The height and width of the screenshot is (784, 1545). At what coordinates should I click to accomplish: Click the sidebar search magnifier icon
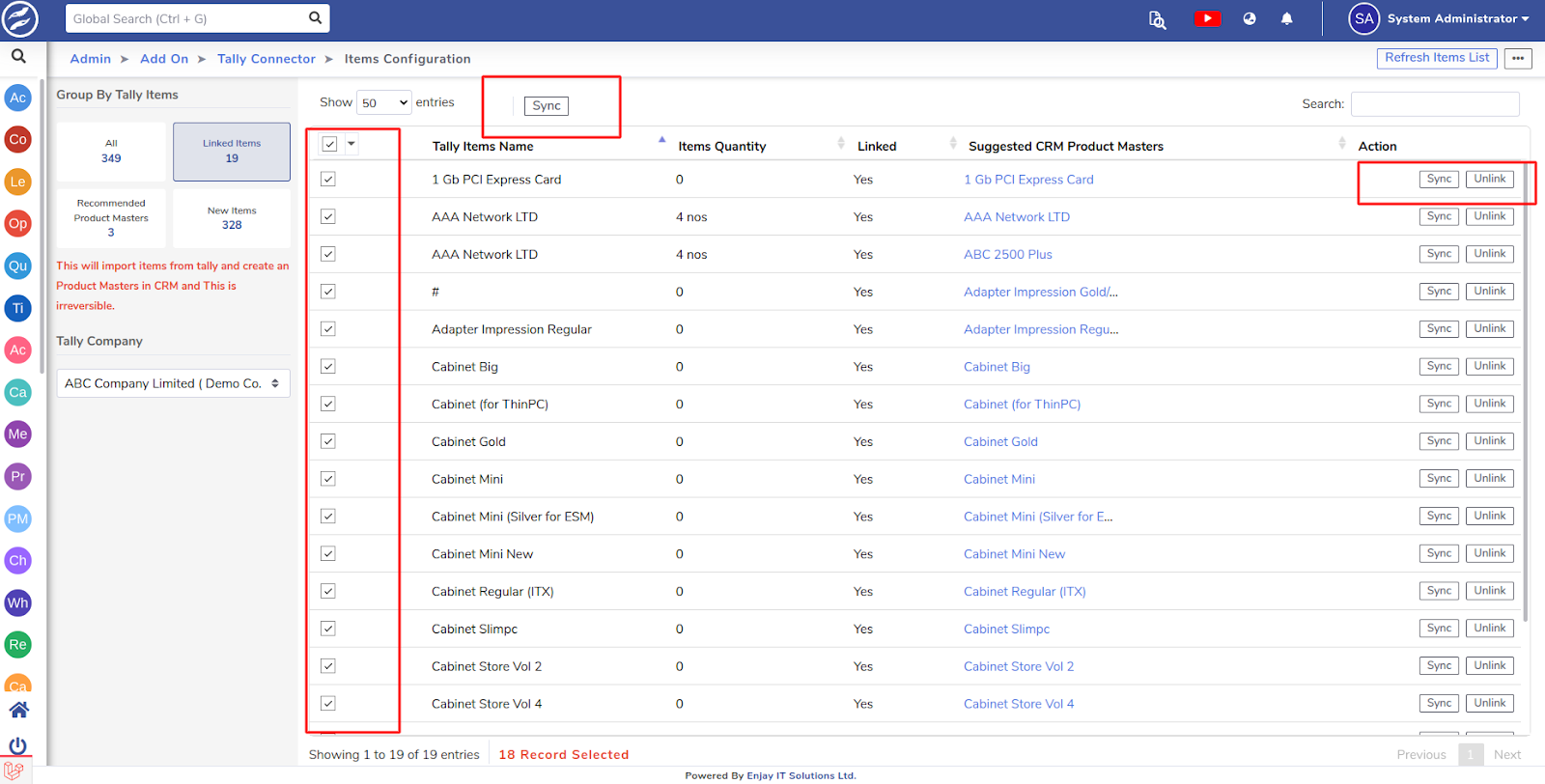18,57
